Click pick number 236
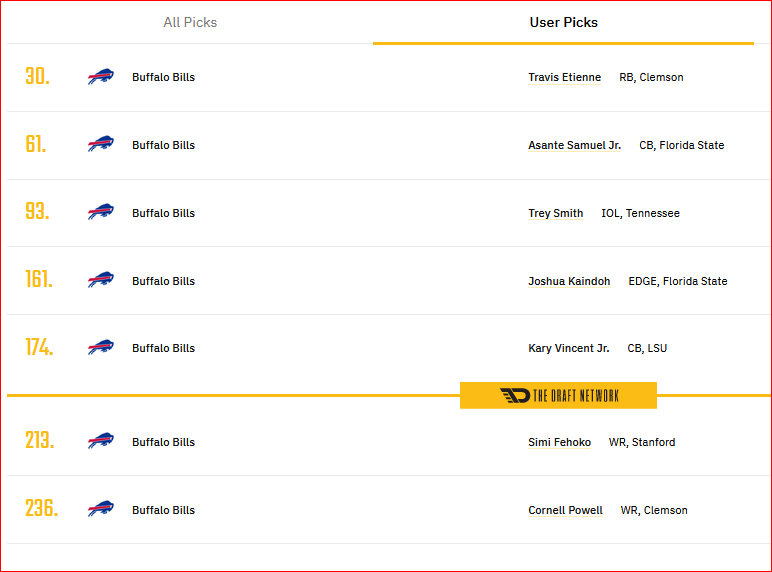Screen dimensions: 772x572 pyautogui.click(x=42, y=508)
